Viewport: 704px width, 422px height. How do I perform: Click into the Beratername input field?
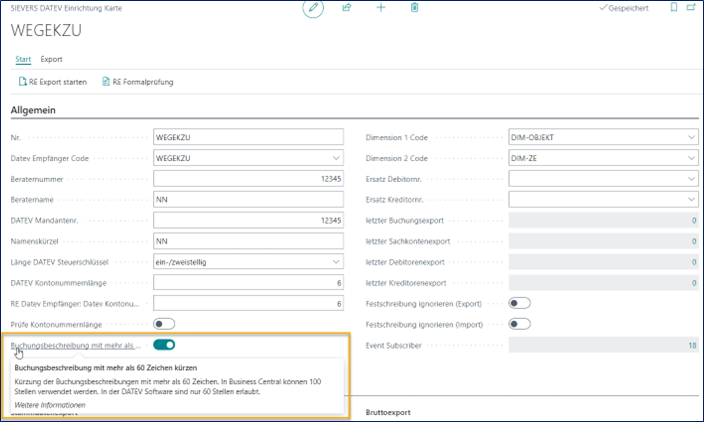[247, 200]
